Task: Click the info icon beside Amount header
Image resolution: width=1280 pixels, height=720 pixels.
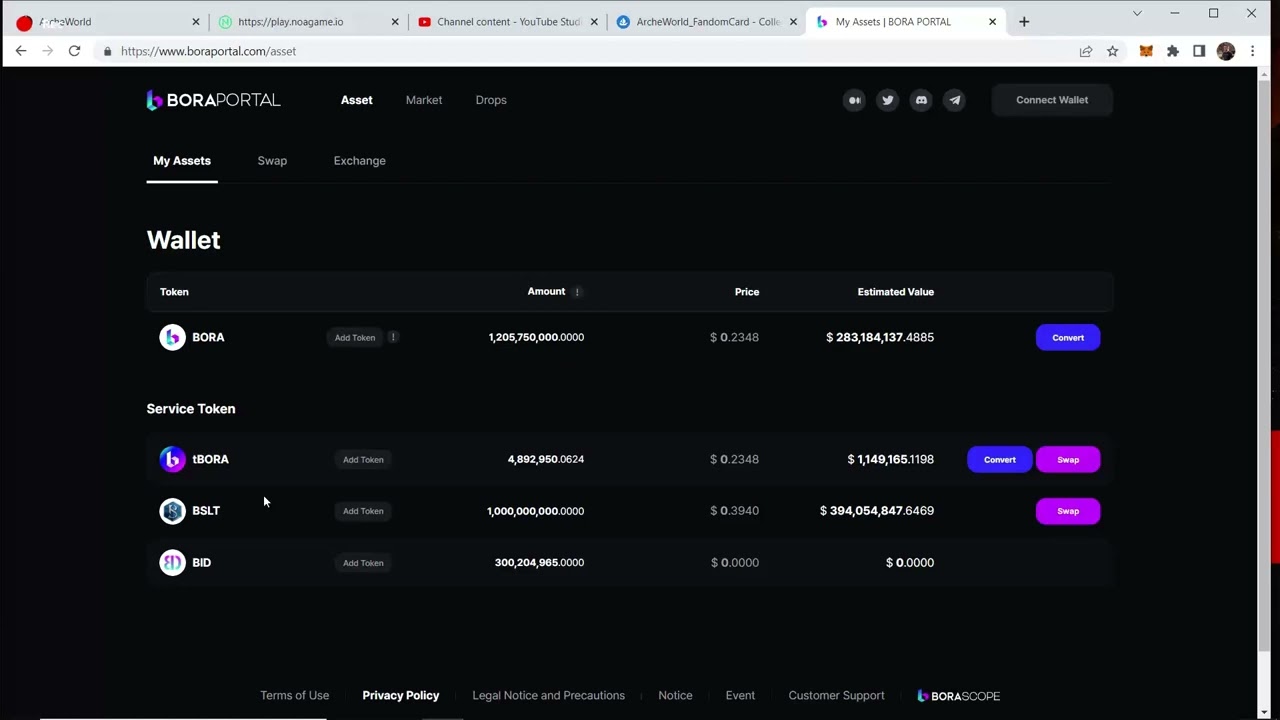Action: [x=577, y=292]
